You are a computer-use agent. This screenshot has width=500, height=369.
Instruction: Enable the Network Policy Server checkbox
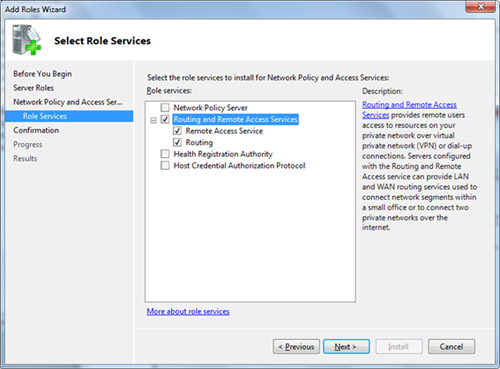point(165,108)
